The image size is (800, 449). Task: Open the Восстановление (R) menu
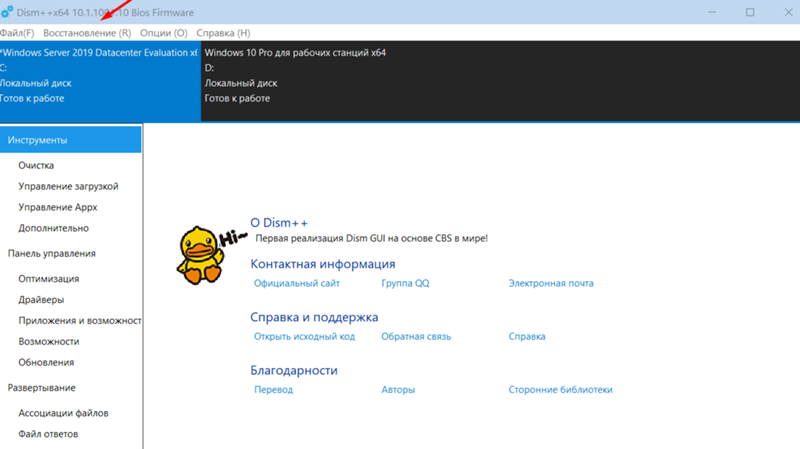87,33
